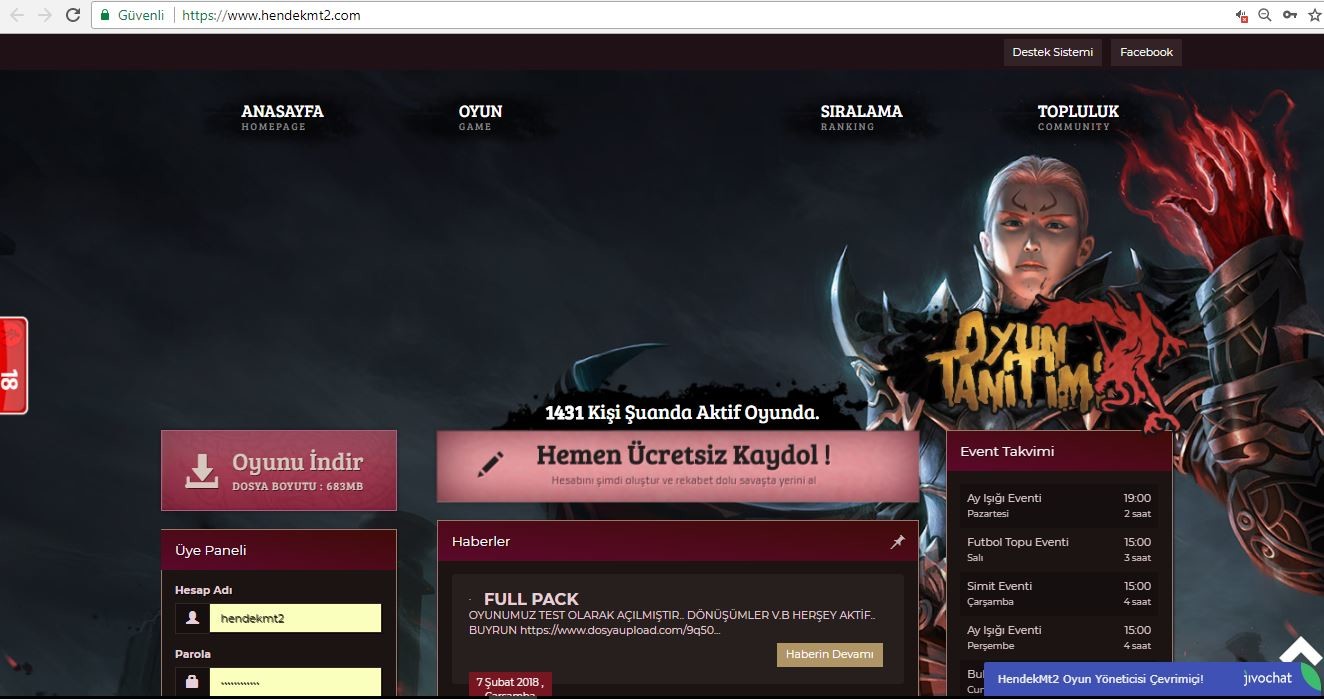Bookmark the page with star icon
This screenshot has height=699, width=1324.
pos(1314,15)
